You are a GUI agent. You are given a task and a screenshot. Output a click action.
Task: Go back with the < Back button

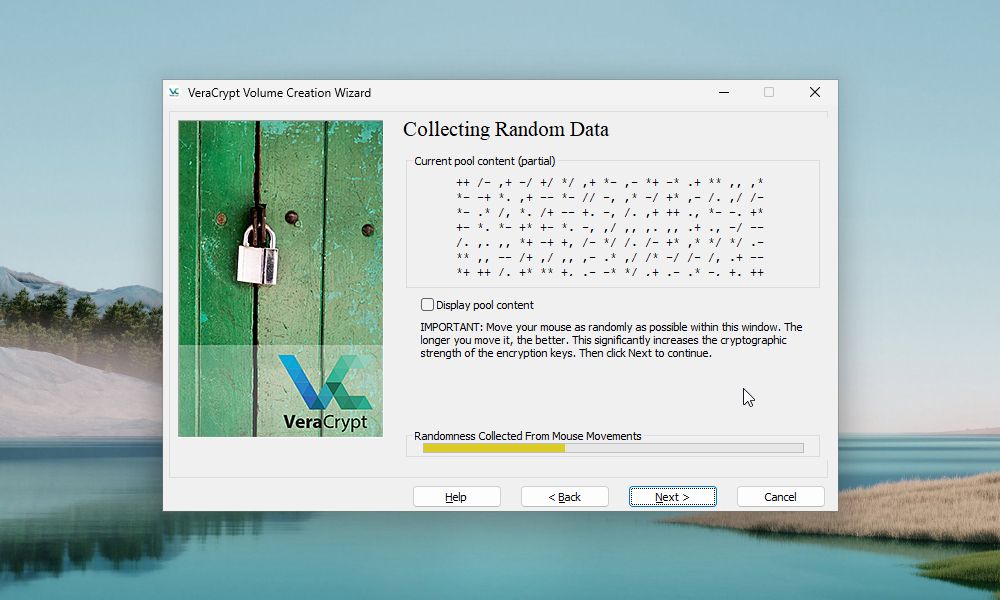564,497
